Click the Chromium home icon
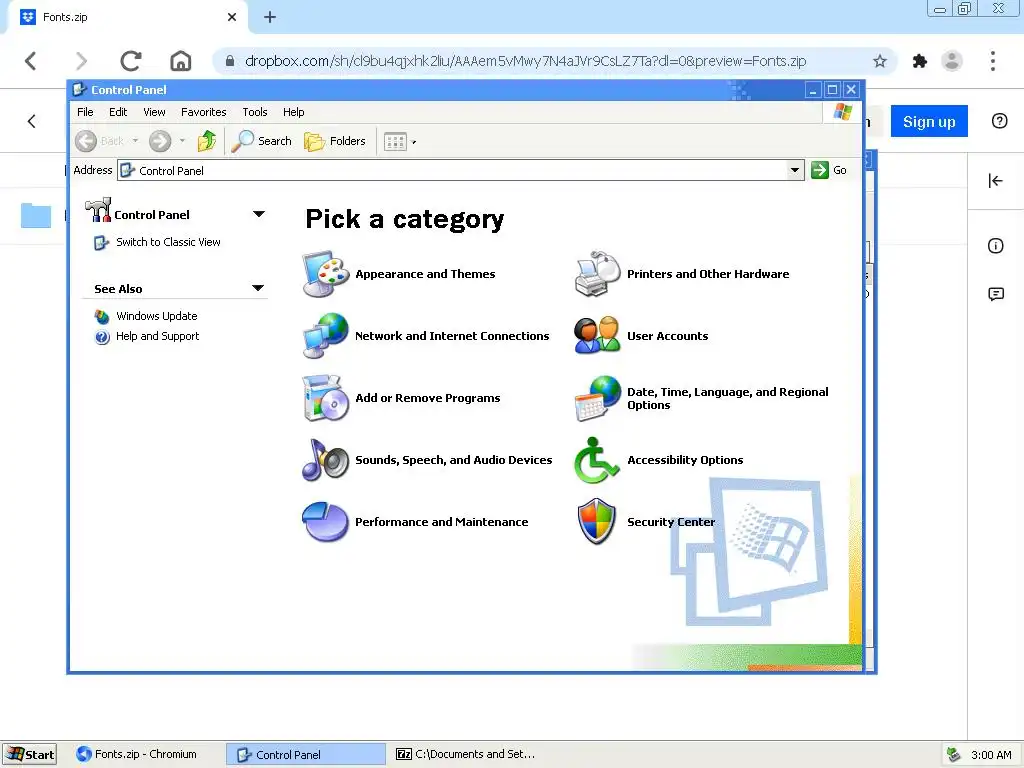The height and width of the screenshot is (768, 1024). click(180, 61)
